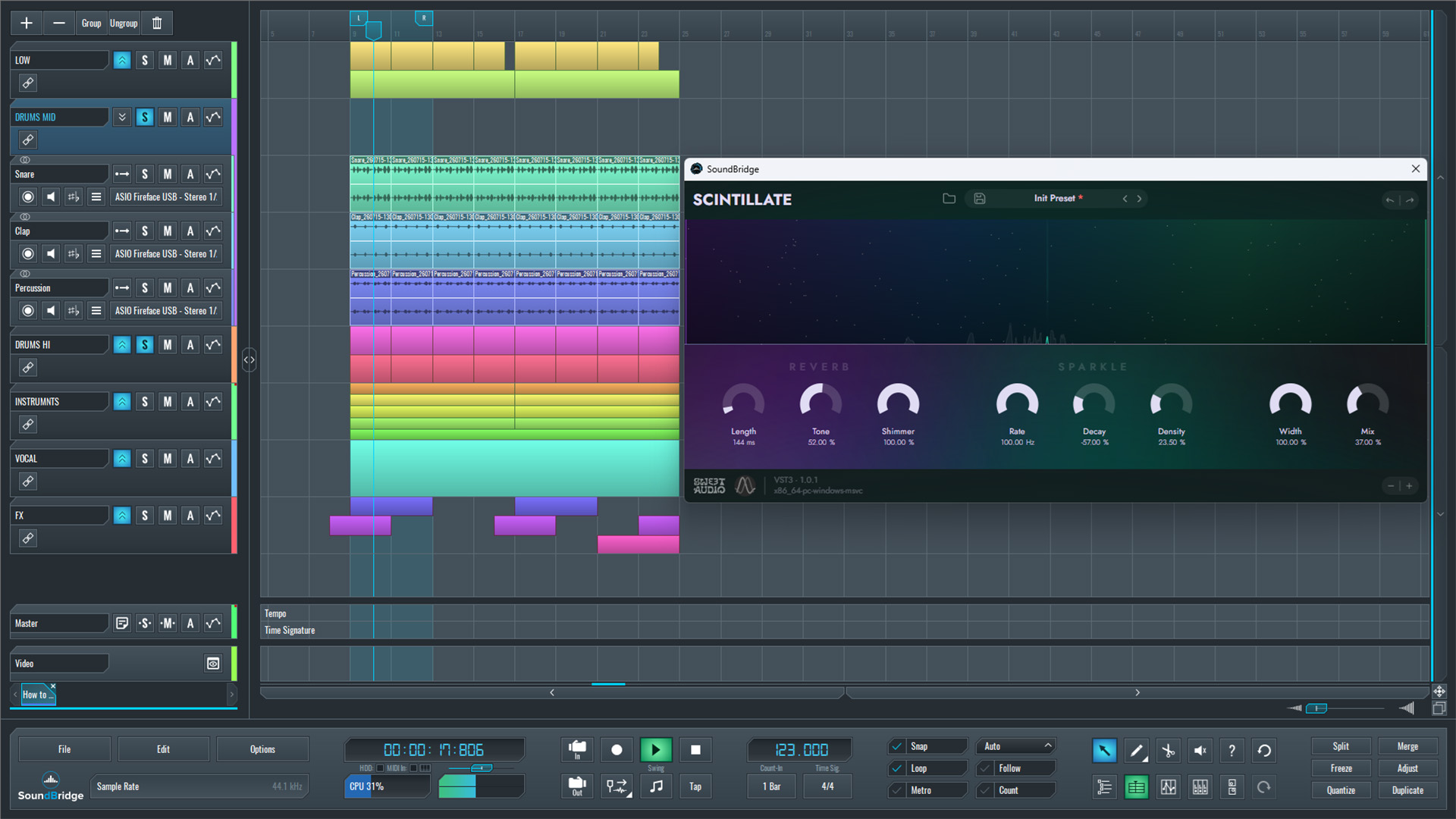
Task: Click the Freeze button
Action: tap(1341, 768)
